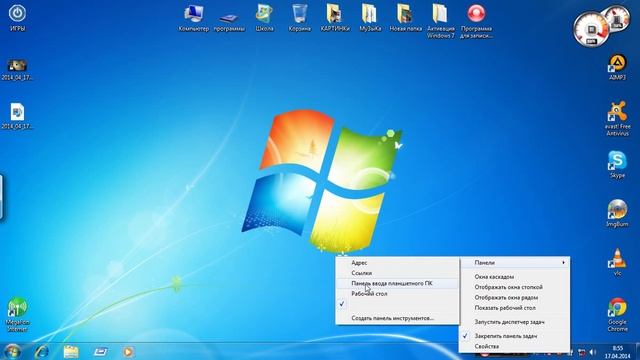
Task: Toggle the checked unnamed toolbar entry
Action: pyautogui.click(x=397, y=304)
